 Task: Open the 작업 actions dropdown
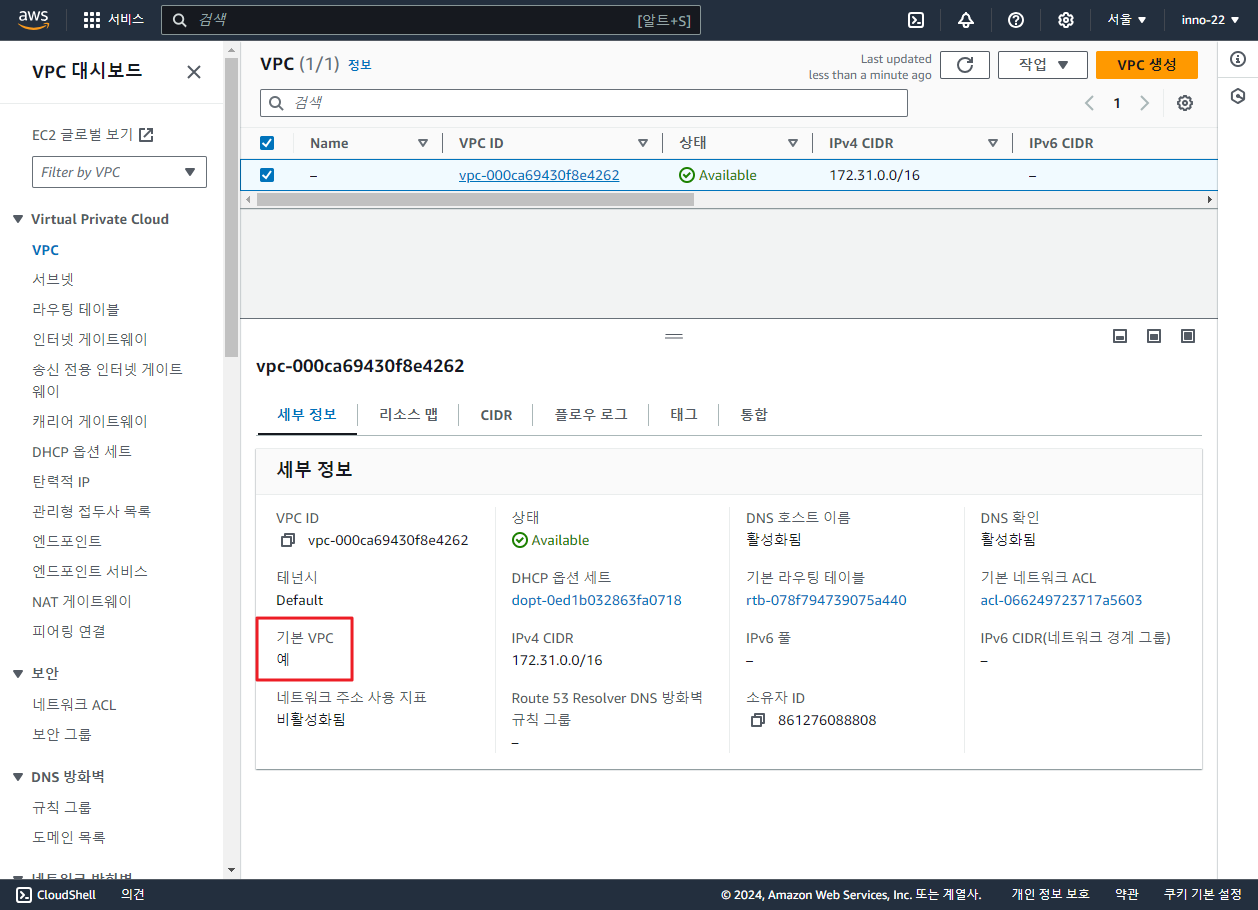pyautogui.click(x=1044, y=65)
